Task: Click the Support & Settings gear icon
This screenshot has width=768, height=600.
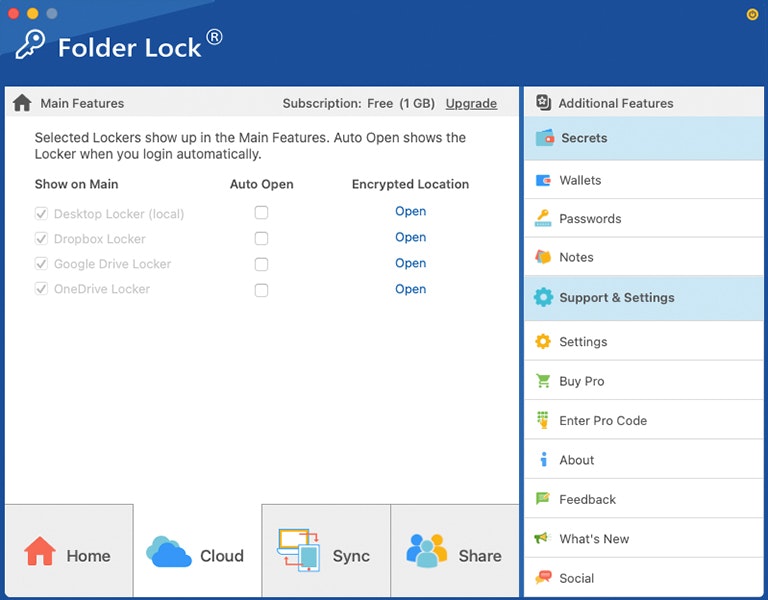Action: tap(543, 297)
